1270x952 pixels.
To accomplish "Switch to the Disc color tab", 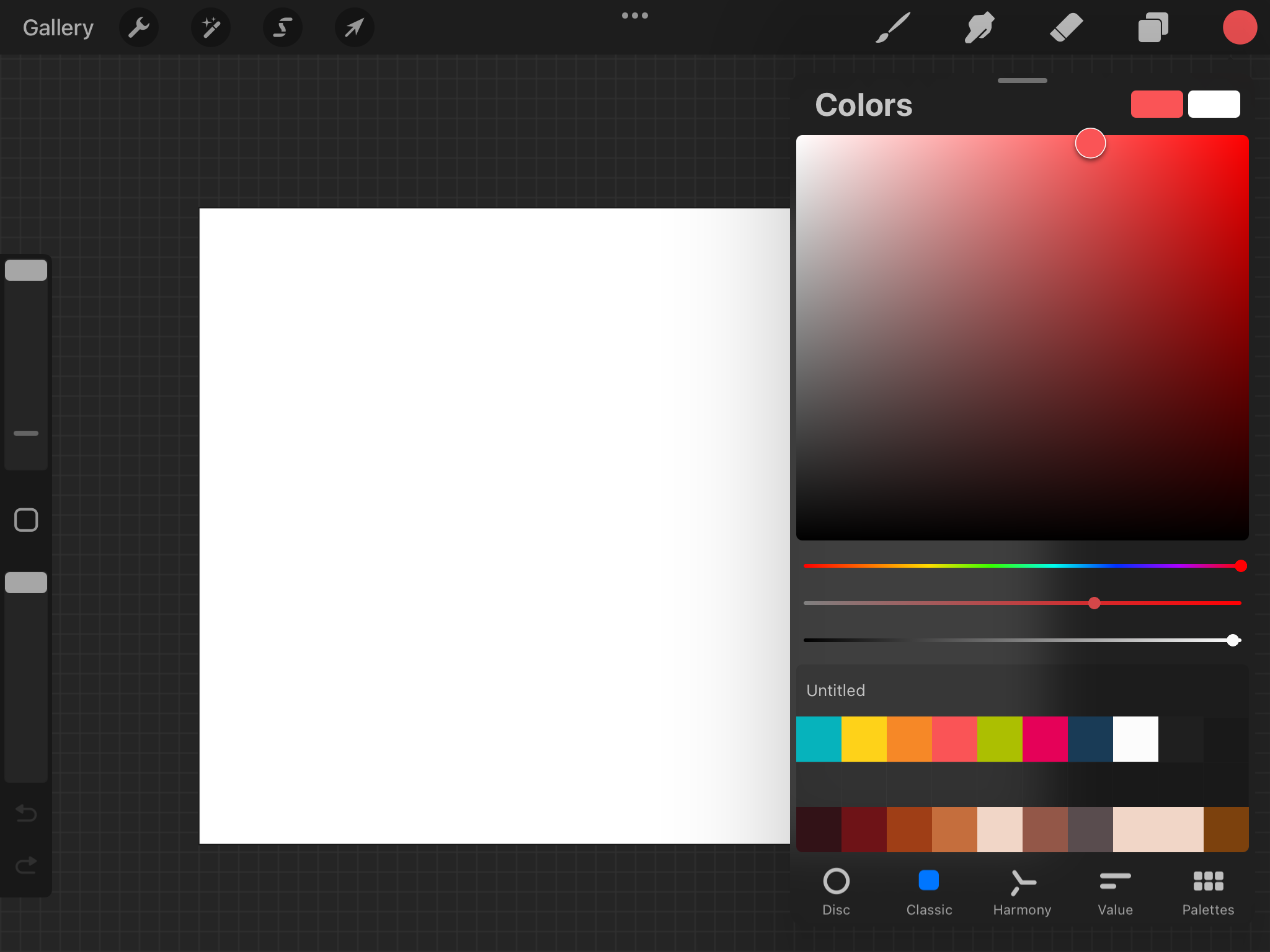I will tap(836, 892).
